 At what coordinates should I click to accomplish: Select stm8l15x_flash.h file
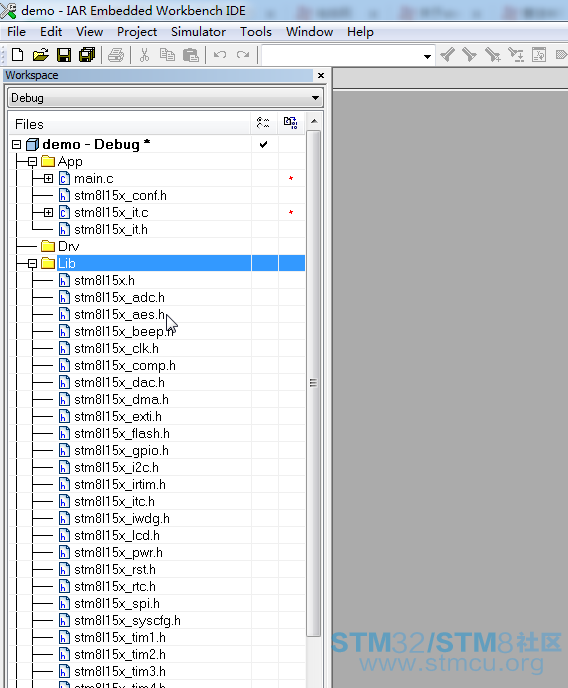121,434
